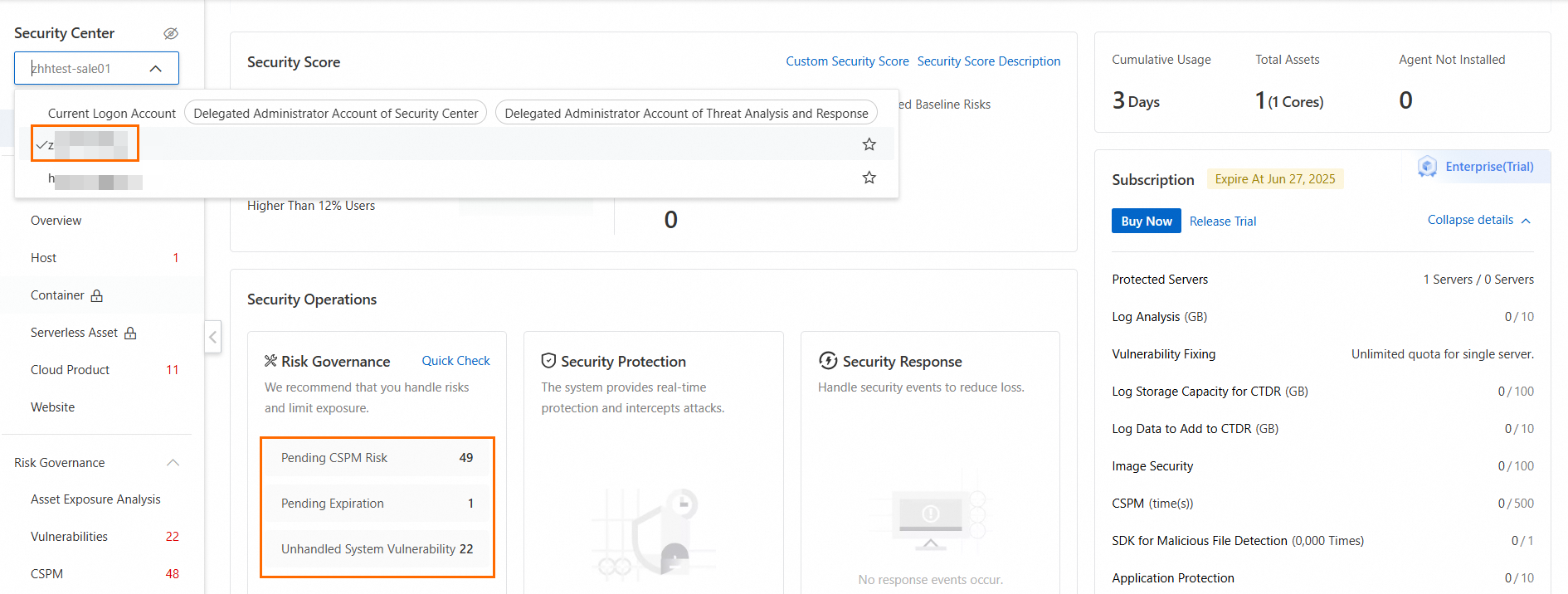Select Delegated Administrator Account of Security Center
Image resolution: width=1568 pixels, height=594 pixels.
click(x=336, y=114)
